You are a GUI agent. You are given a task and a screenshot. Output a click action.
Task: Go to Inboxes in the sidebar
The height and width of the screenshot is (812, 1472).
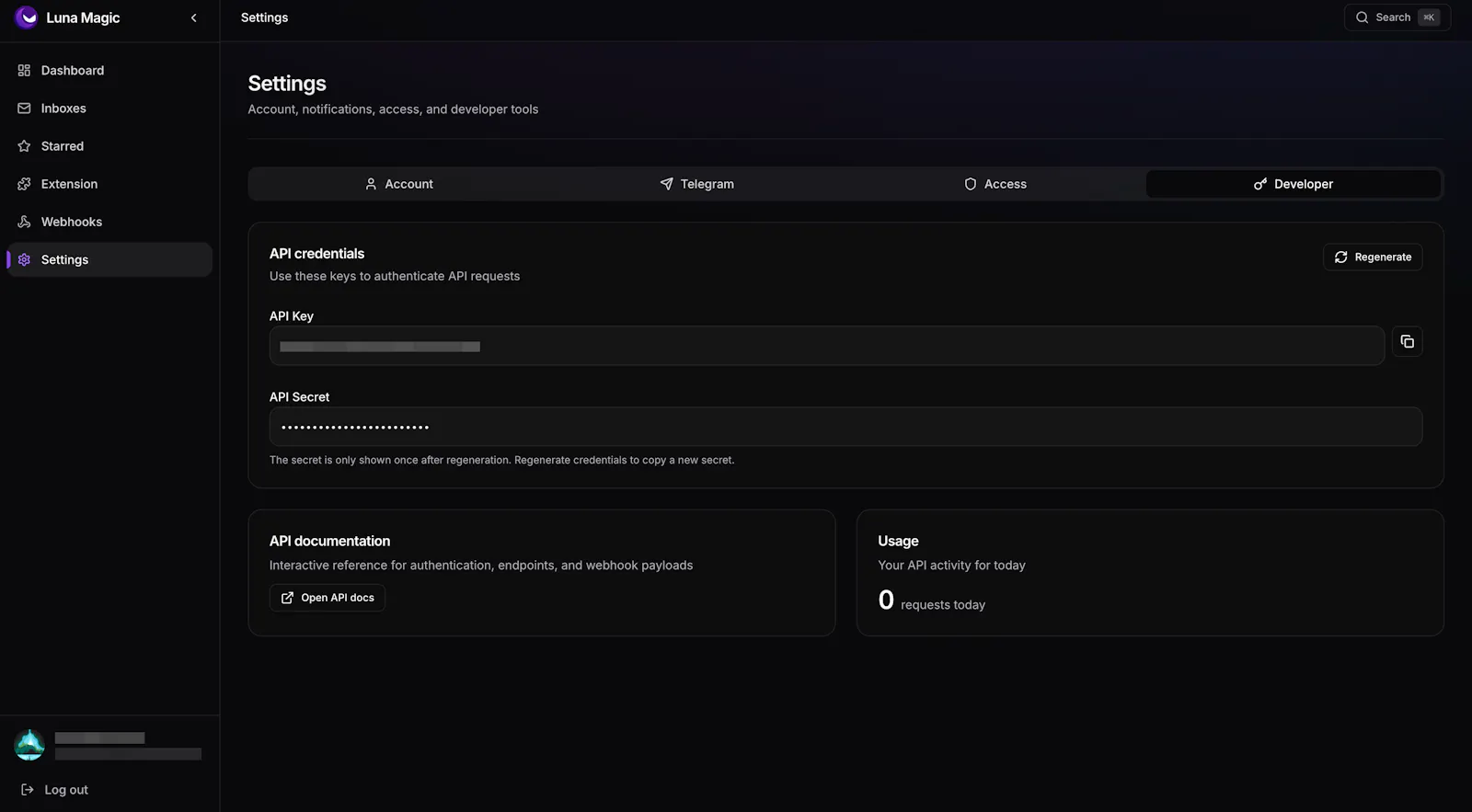tap(109, 109)
